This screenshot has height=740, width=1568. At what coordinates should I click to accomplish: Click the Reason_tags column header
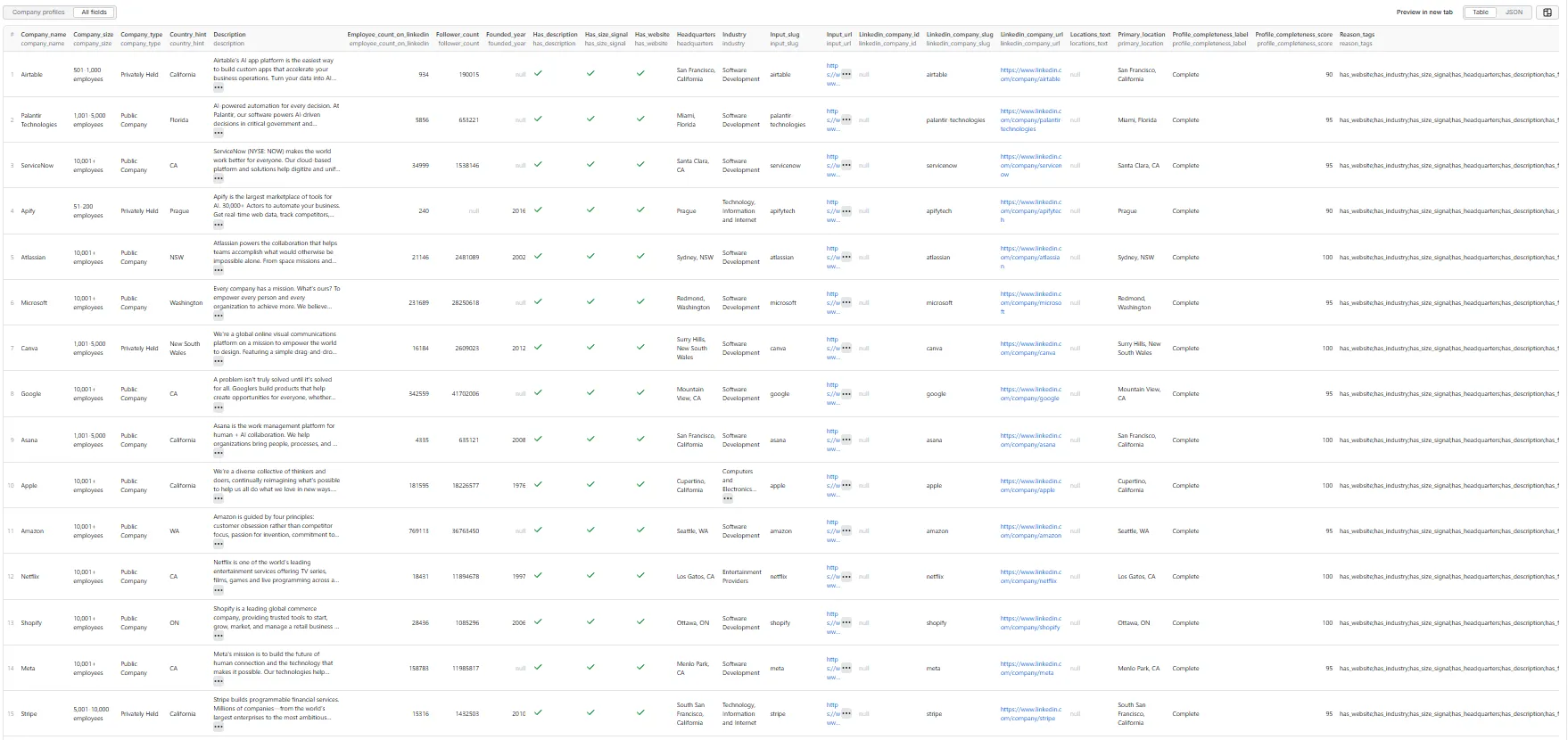[1357, 38]
